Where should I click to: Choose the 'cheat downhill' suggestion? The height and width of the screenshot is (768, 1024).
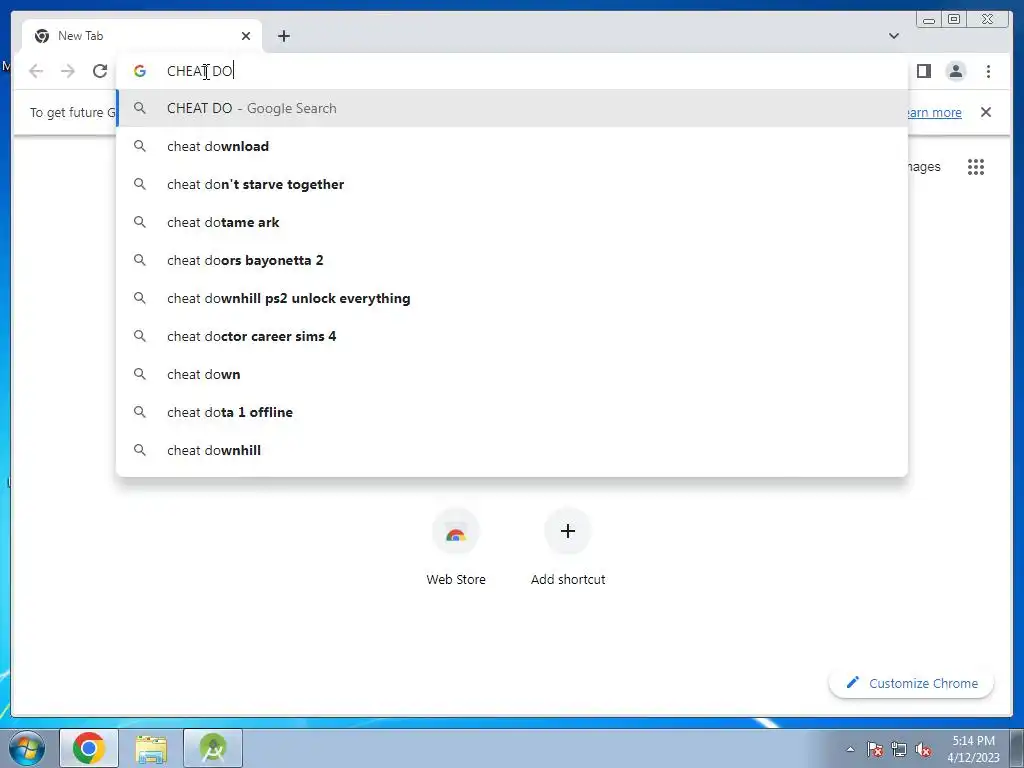pos(512,450)
